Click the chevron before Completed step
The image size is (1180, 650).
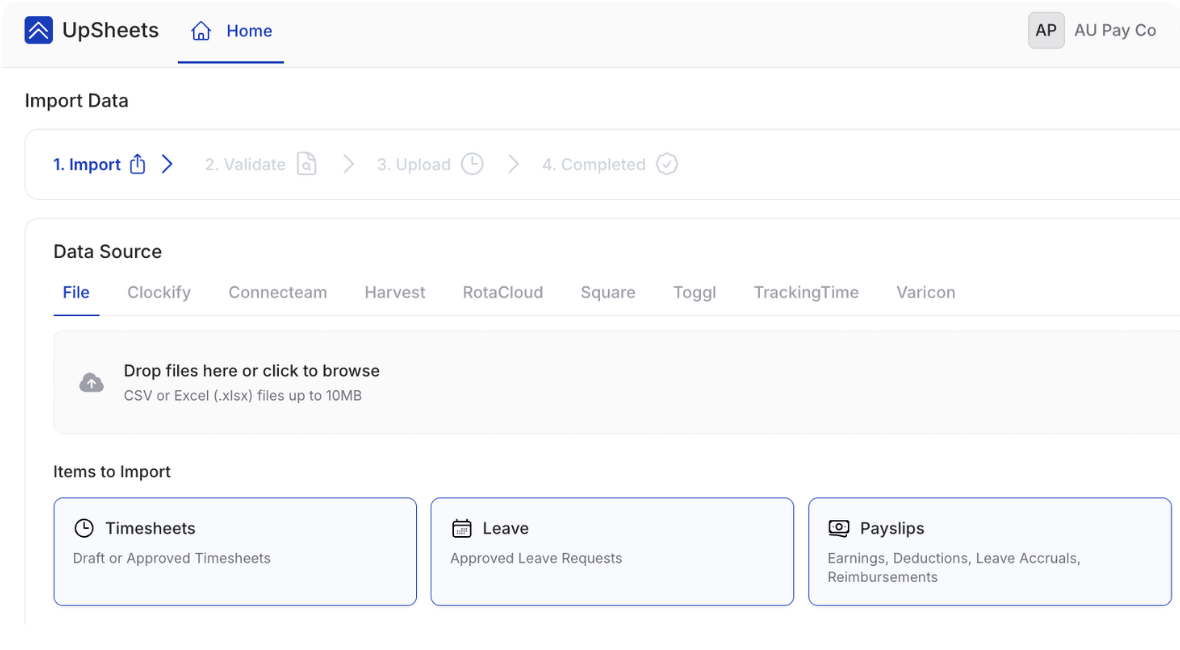click(514, 164)
